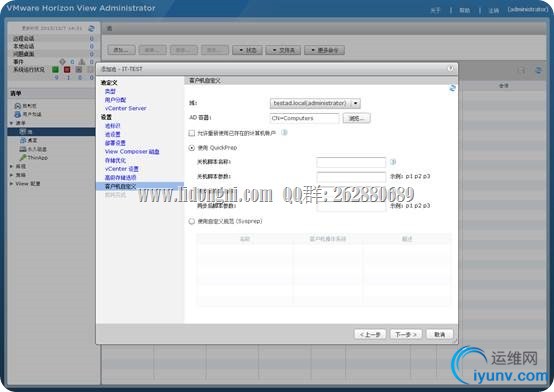
Task: Click the 客户机操作系统 guest OS column header
Action: 328,239
